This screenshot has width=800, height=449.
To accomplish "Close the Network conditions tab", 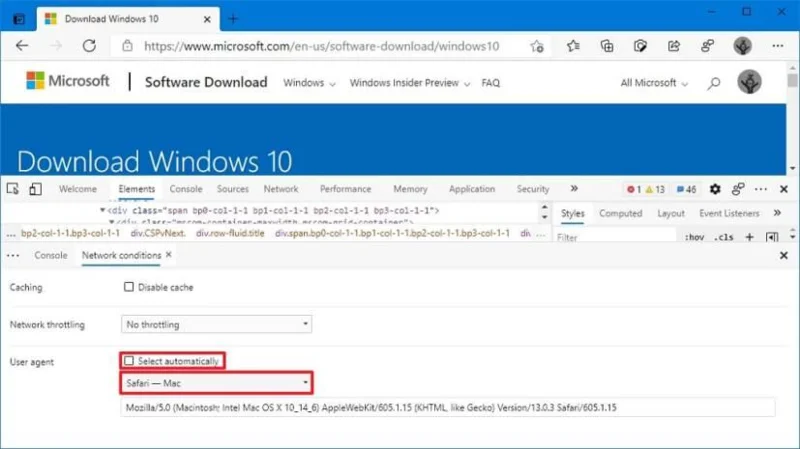I will [169, 254].
